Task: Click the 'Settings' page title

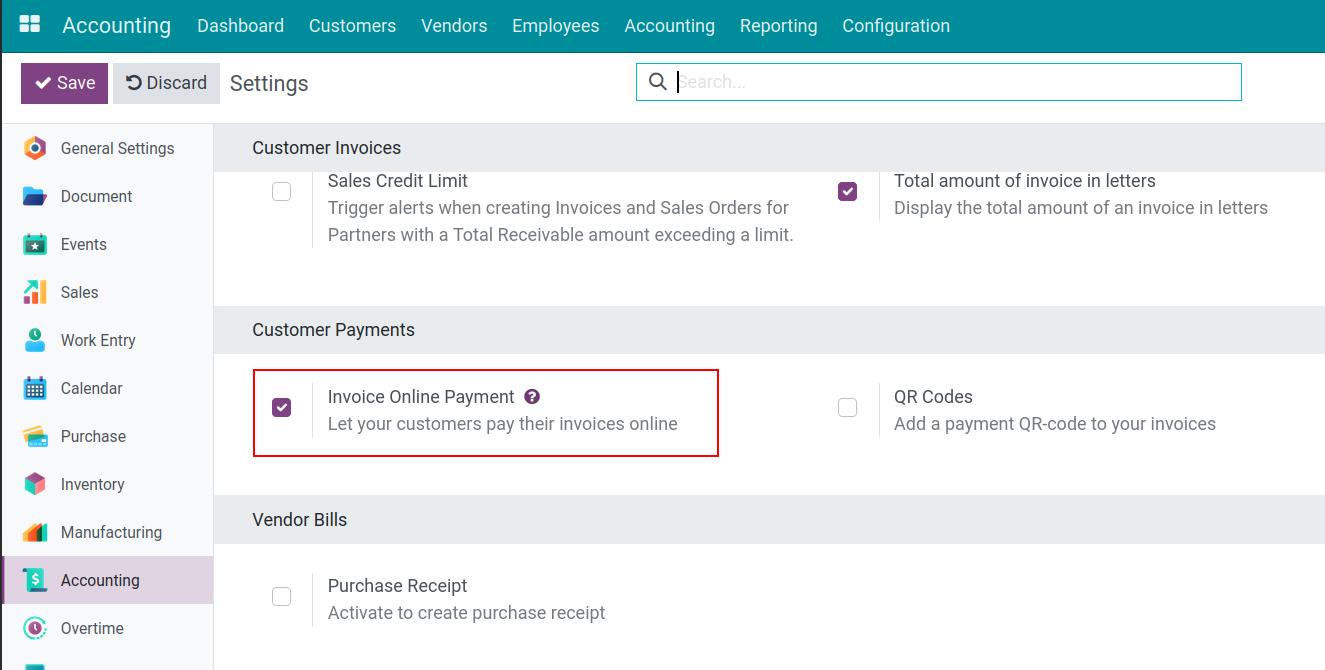Action: pos(269,84)
